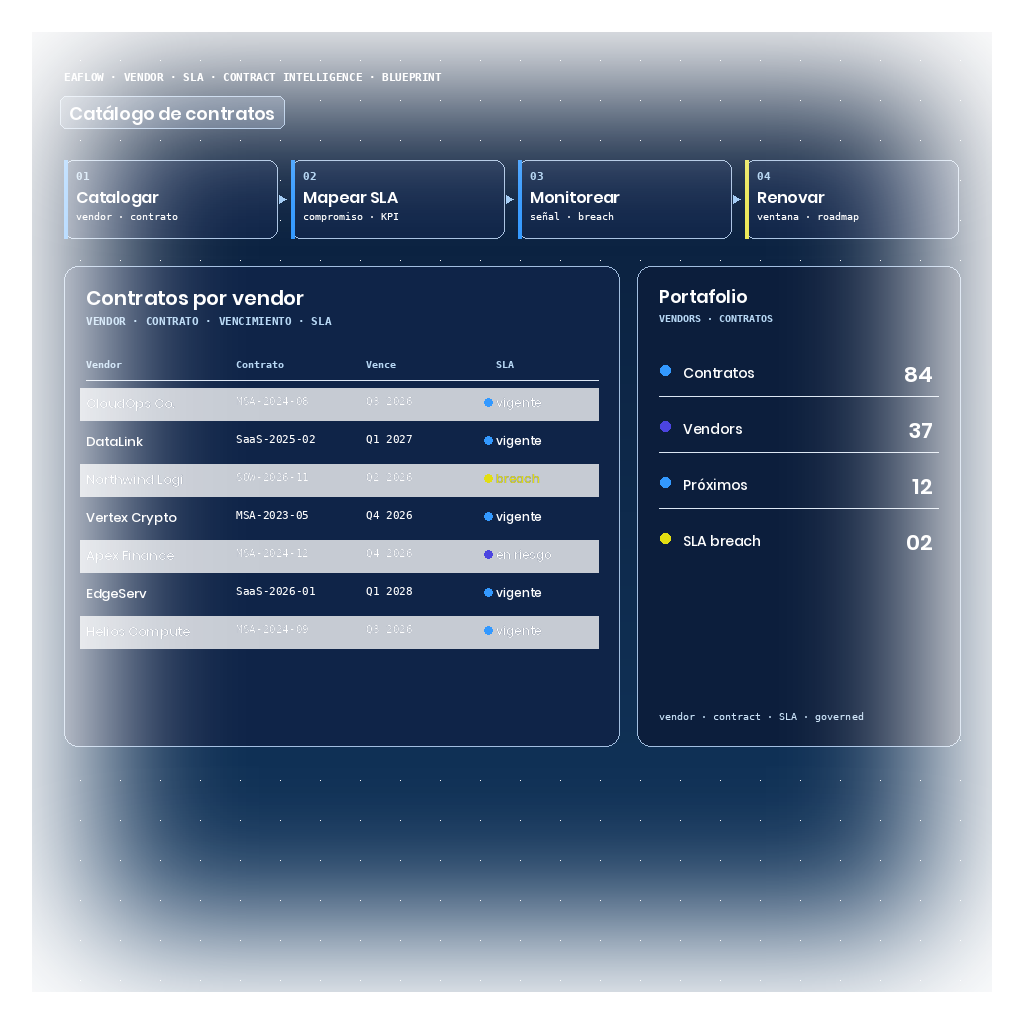
Task: Click the vigente label in EdgeServ row
Action: (519, 593)
